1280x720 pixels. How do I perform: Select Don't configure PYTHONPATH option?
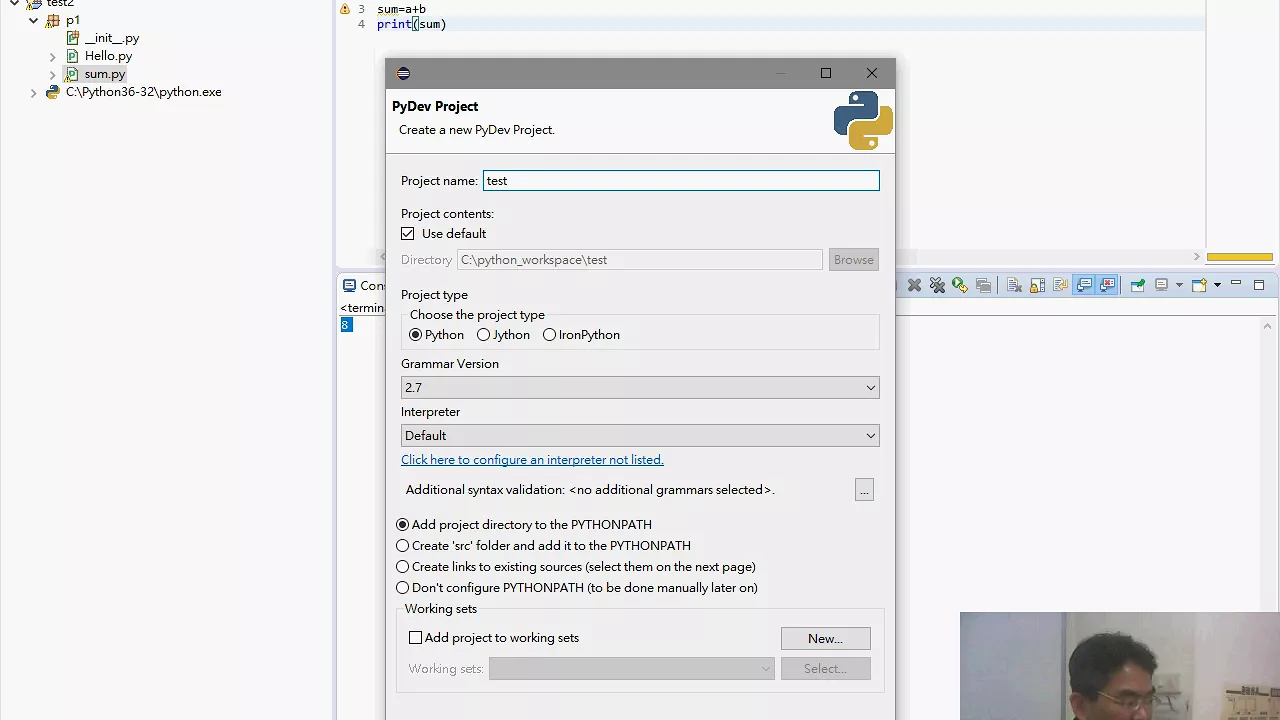pos(402,588)
